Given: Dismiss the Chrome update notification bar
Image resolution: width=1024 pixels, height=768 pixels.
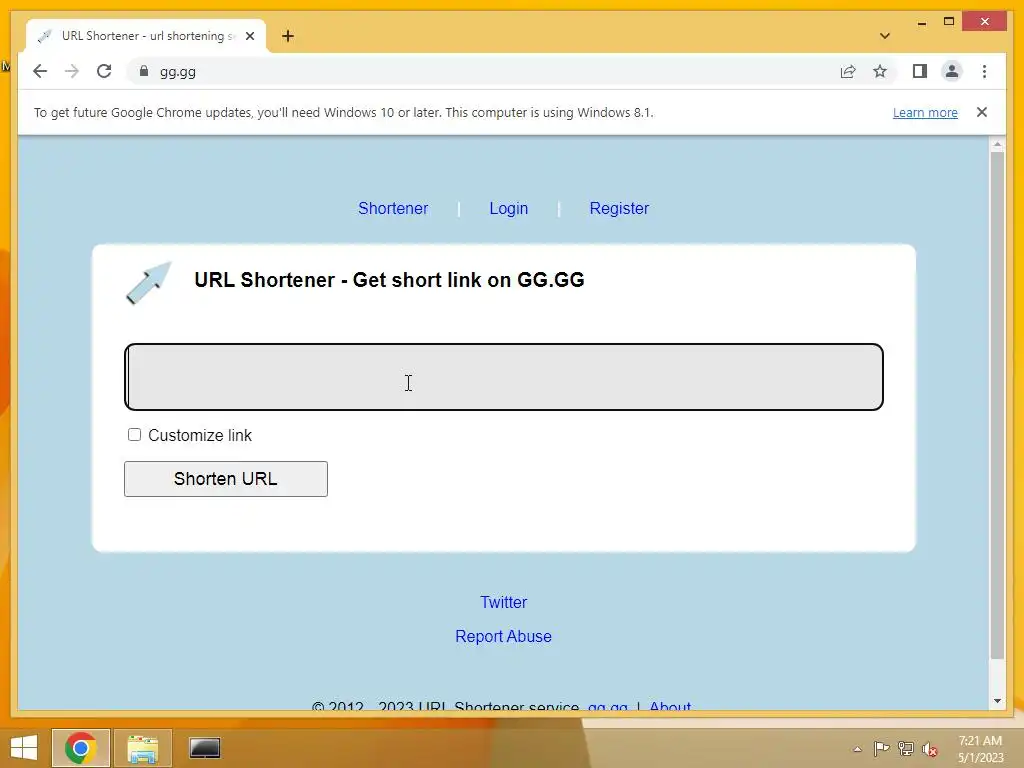Looking at the screenshot, I should [982, 112].
